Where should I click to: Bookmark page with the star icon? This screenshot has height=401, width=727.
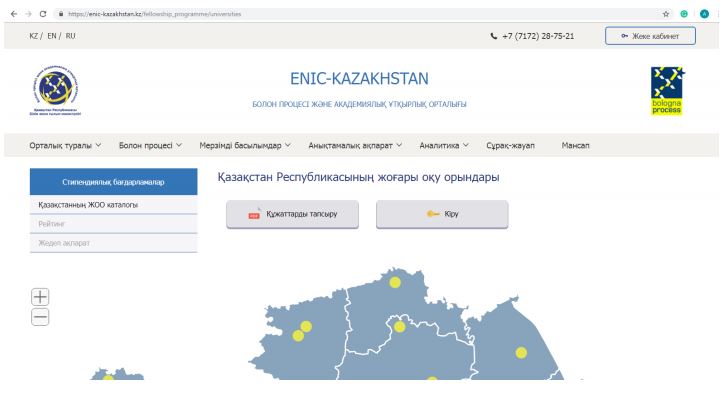click(666, 14)
